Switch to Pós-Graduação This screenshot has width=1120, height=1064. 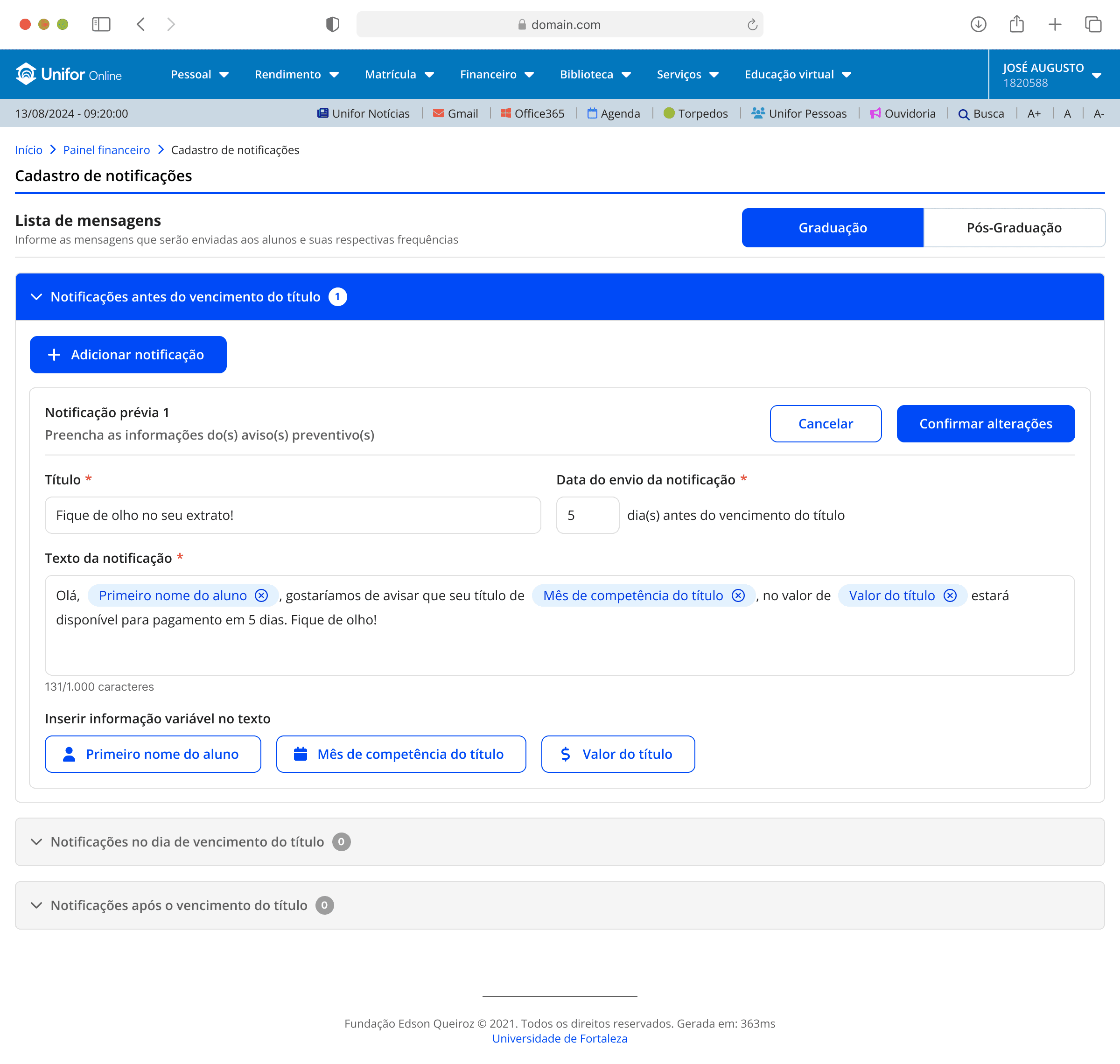coord(1014,228)
